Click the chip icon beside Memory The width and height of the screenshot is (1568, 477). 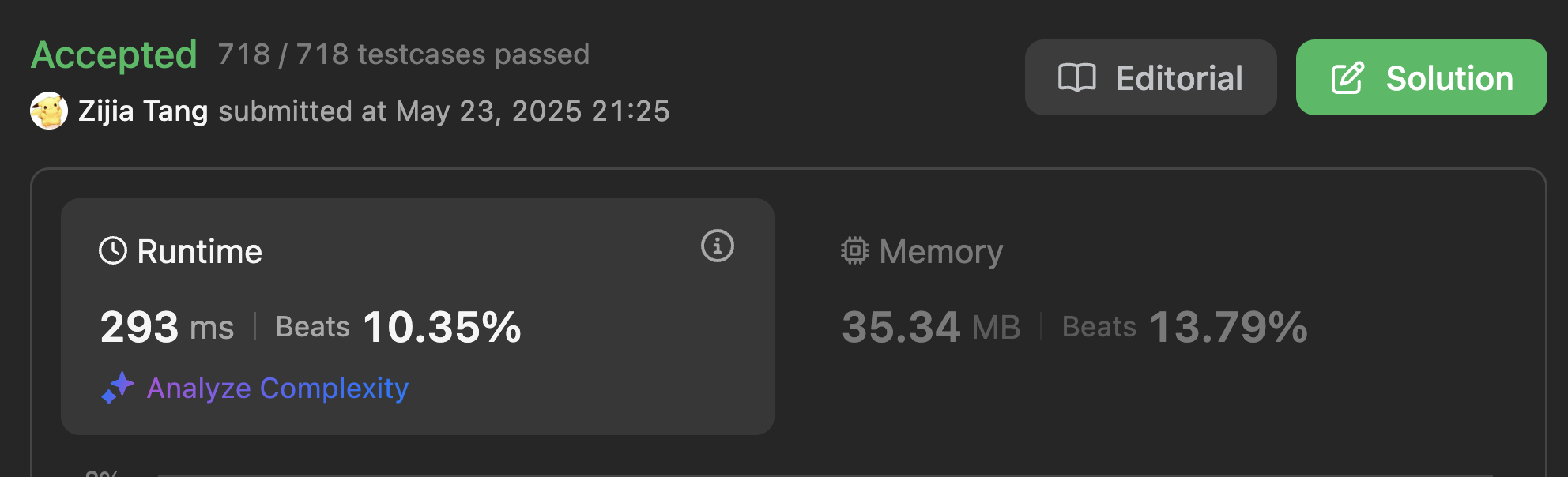tap(854, 251)
